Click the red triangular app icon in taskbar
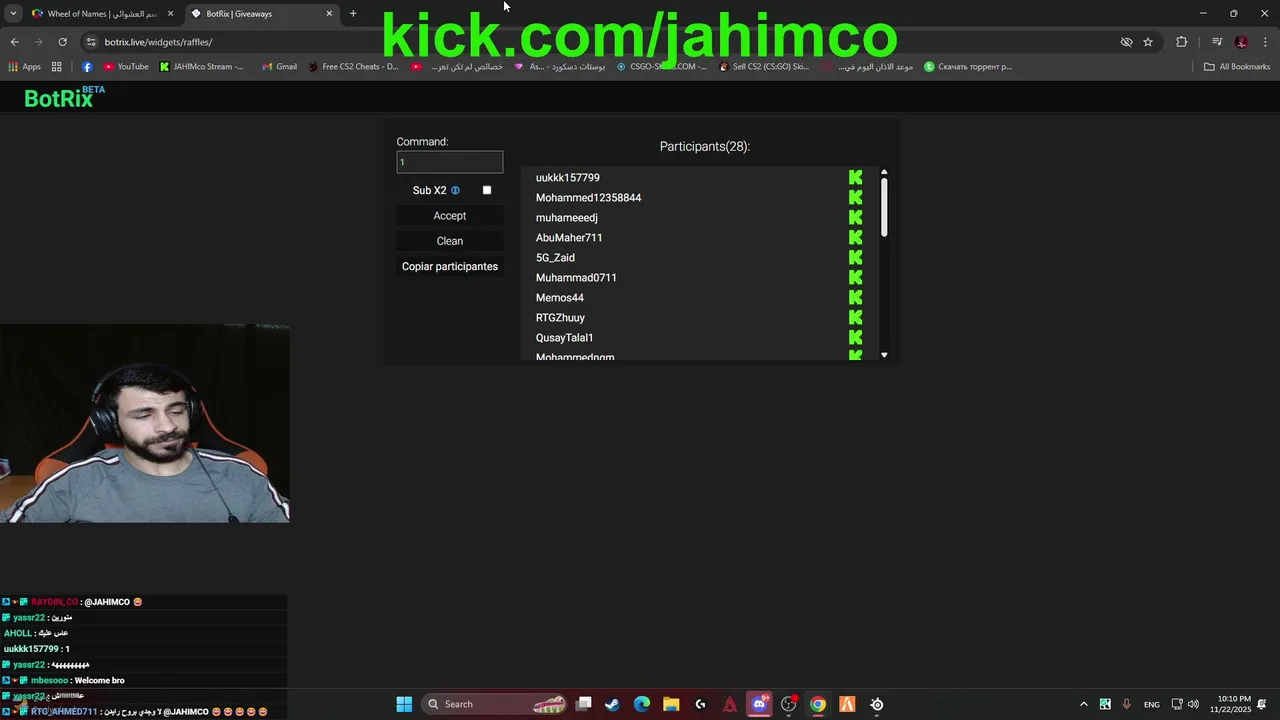The height and width of the screenshot is (720, 1280). point(730,704)
